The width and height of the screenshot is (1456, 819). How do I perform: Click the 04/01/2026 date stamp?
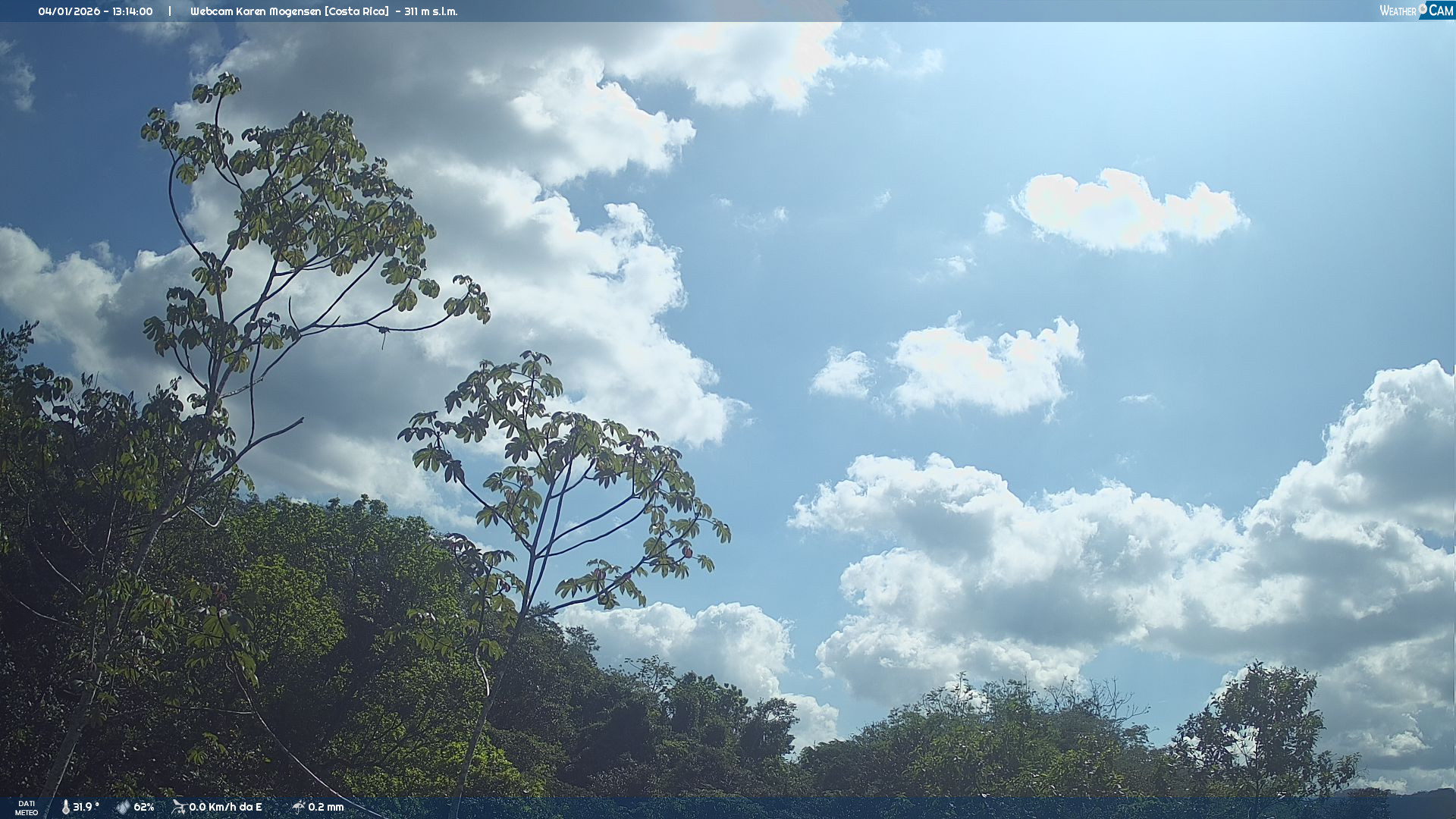click(x=69, y=11)
